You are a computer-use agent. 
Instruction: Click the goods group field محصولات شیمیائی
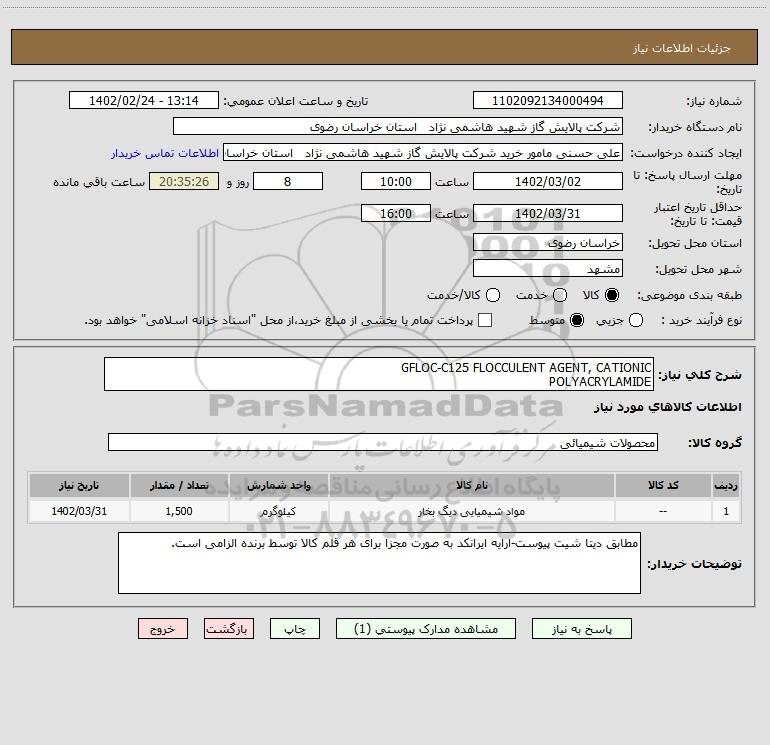pyautogui.click(x=383, y=442)
